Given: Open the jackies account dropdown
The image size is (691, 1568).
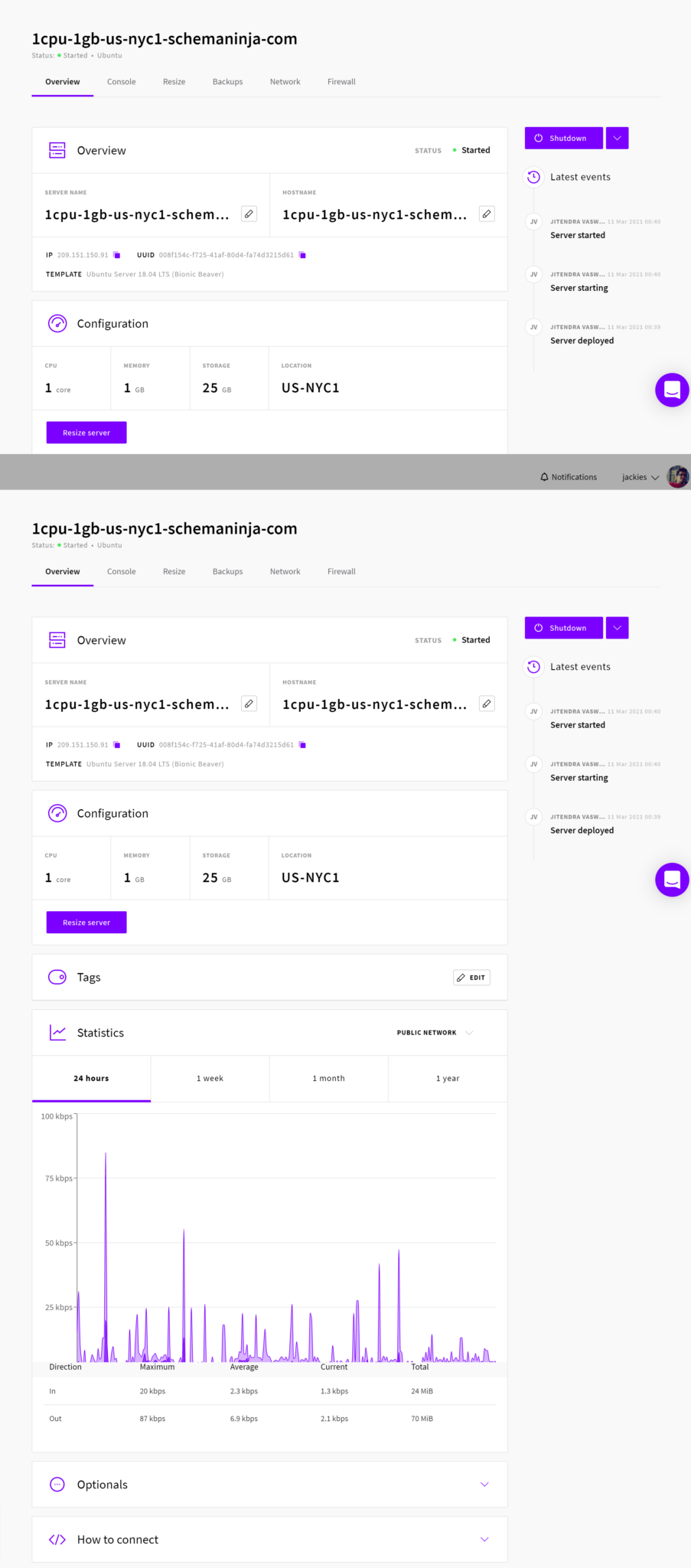Looking at the screenshot, I should (640, 477).
